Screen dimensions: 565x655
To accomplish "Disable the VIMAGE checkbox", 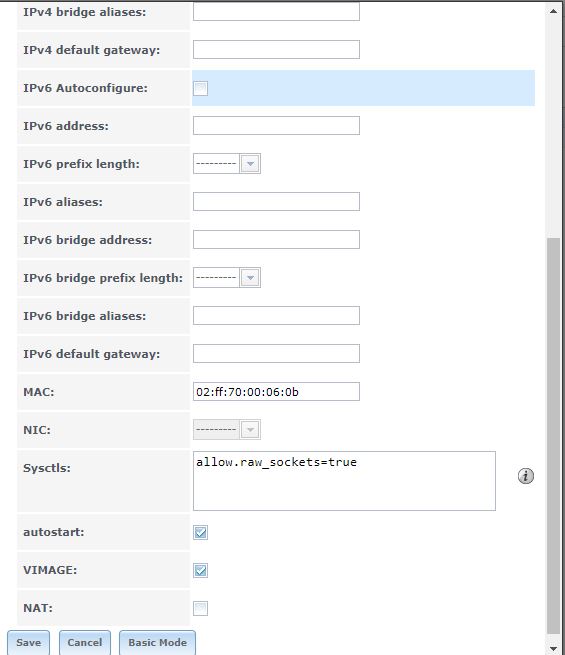I will tap(200, 570).
